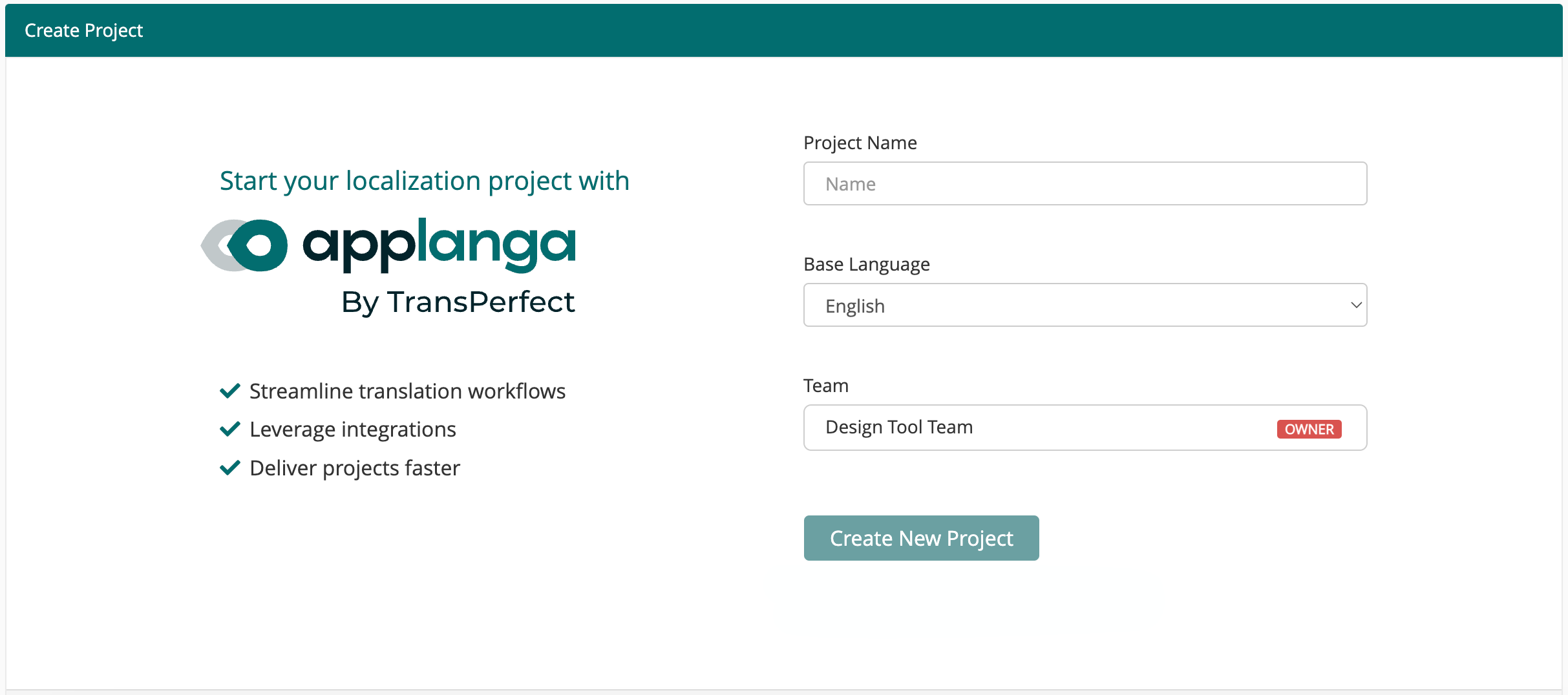Image resolution: width=1568 pixels, height=695 pixels.
Task: Click the checkmark beside Streamline translation workflows
Action: [x=230, y=391]
